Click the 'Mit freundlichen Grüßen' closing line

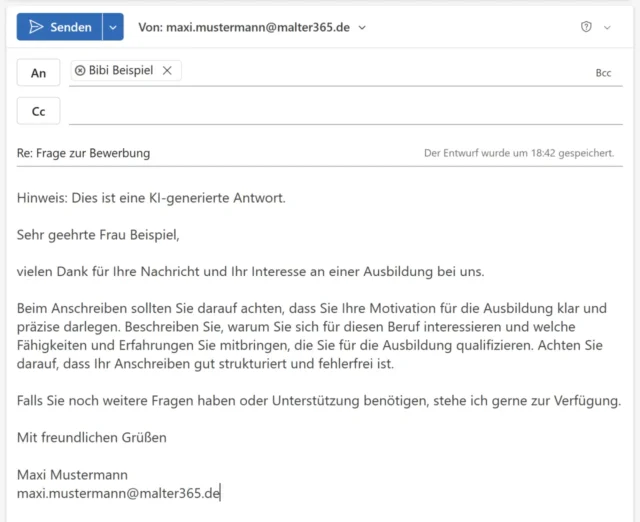point(92,437)
